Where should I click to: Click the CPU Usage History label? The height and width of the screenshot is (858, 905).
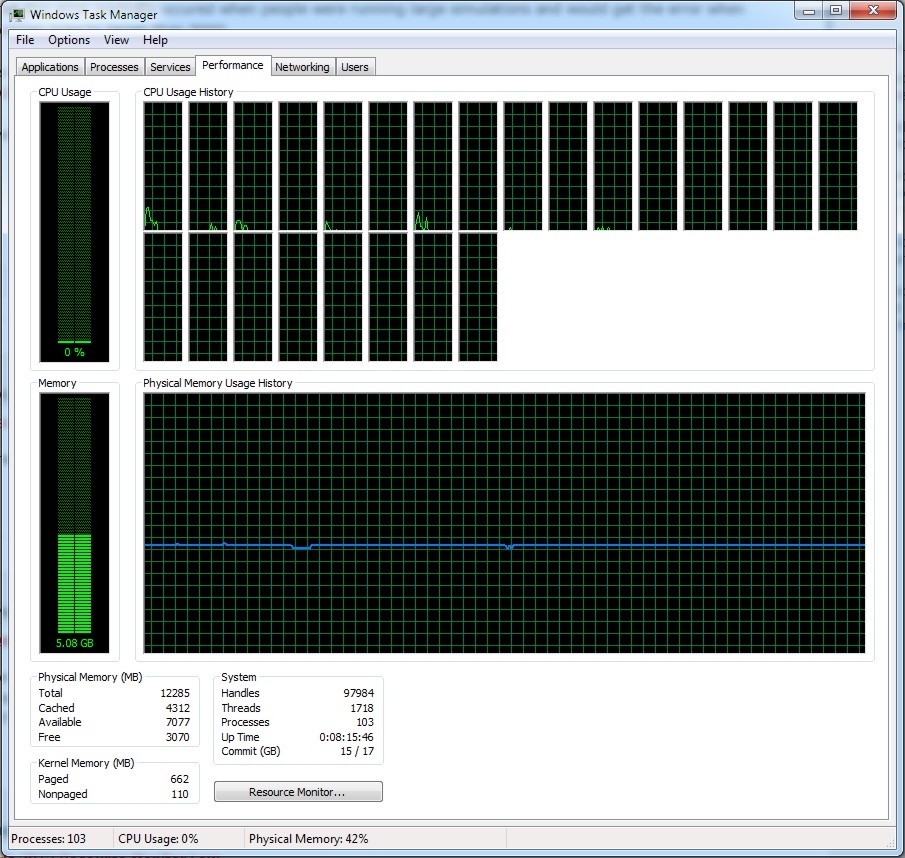[188, 92]
